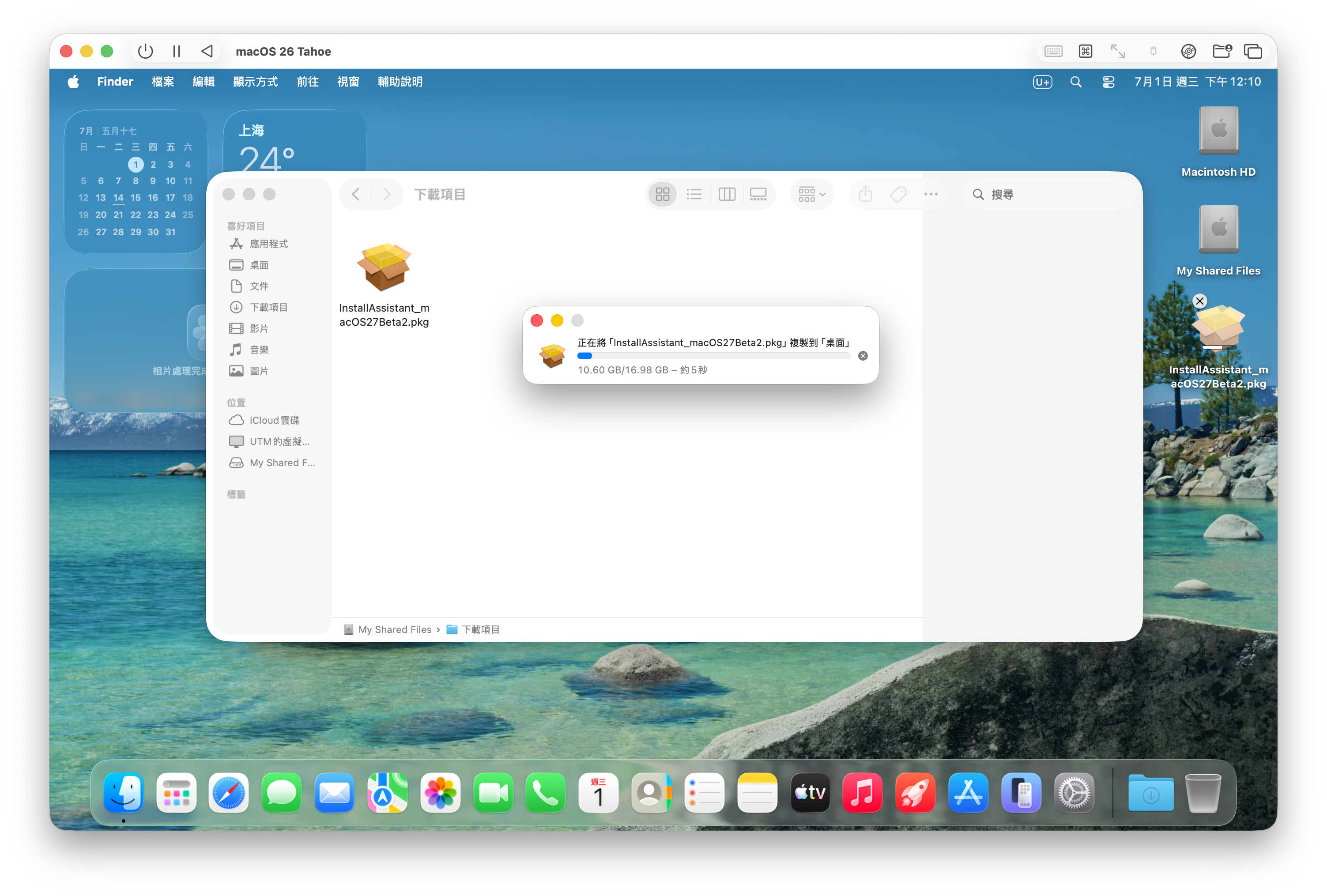1327x896 pixels.
Task: Click the UTM restart triangle icon
Action: [x=207, y=51]
